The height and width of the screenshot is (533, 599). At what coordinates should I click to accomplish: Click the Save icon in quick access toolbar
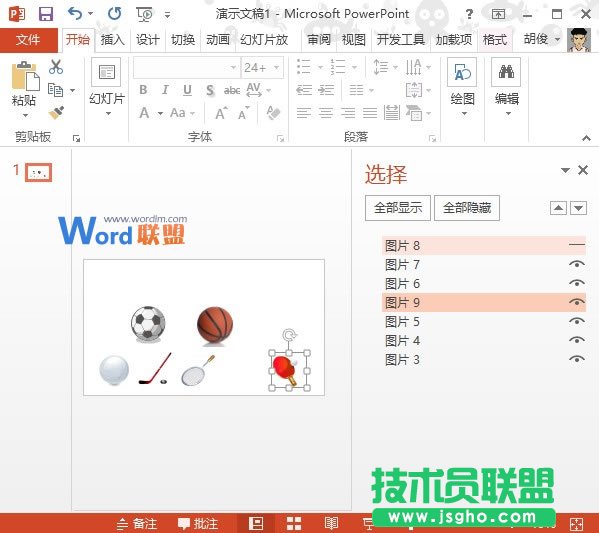pyautogui.click(x=46, y=14)
